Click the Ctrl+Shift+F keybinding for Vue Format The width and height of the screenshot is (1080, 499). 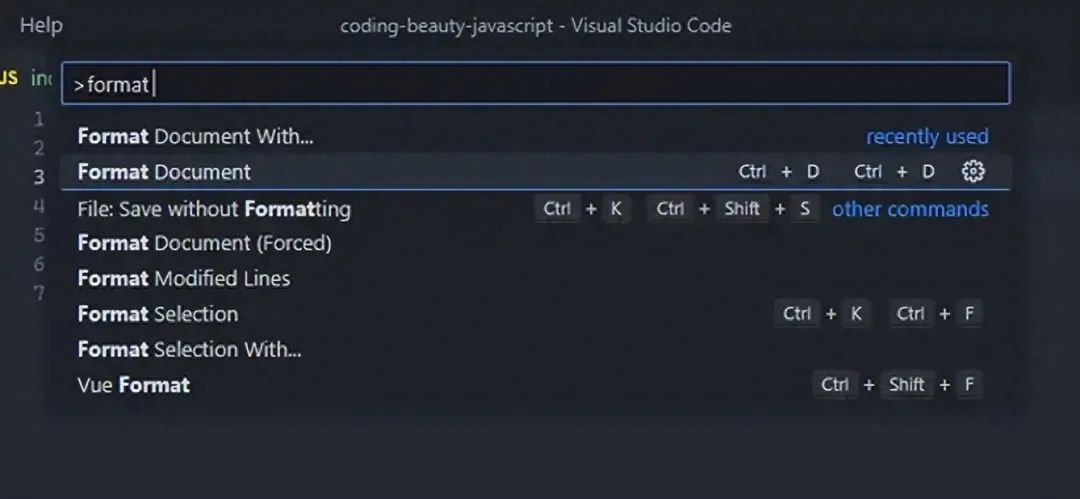click(x=897, y=385)
